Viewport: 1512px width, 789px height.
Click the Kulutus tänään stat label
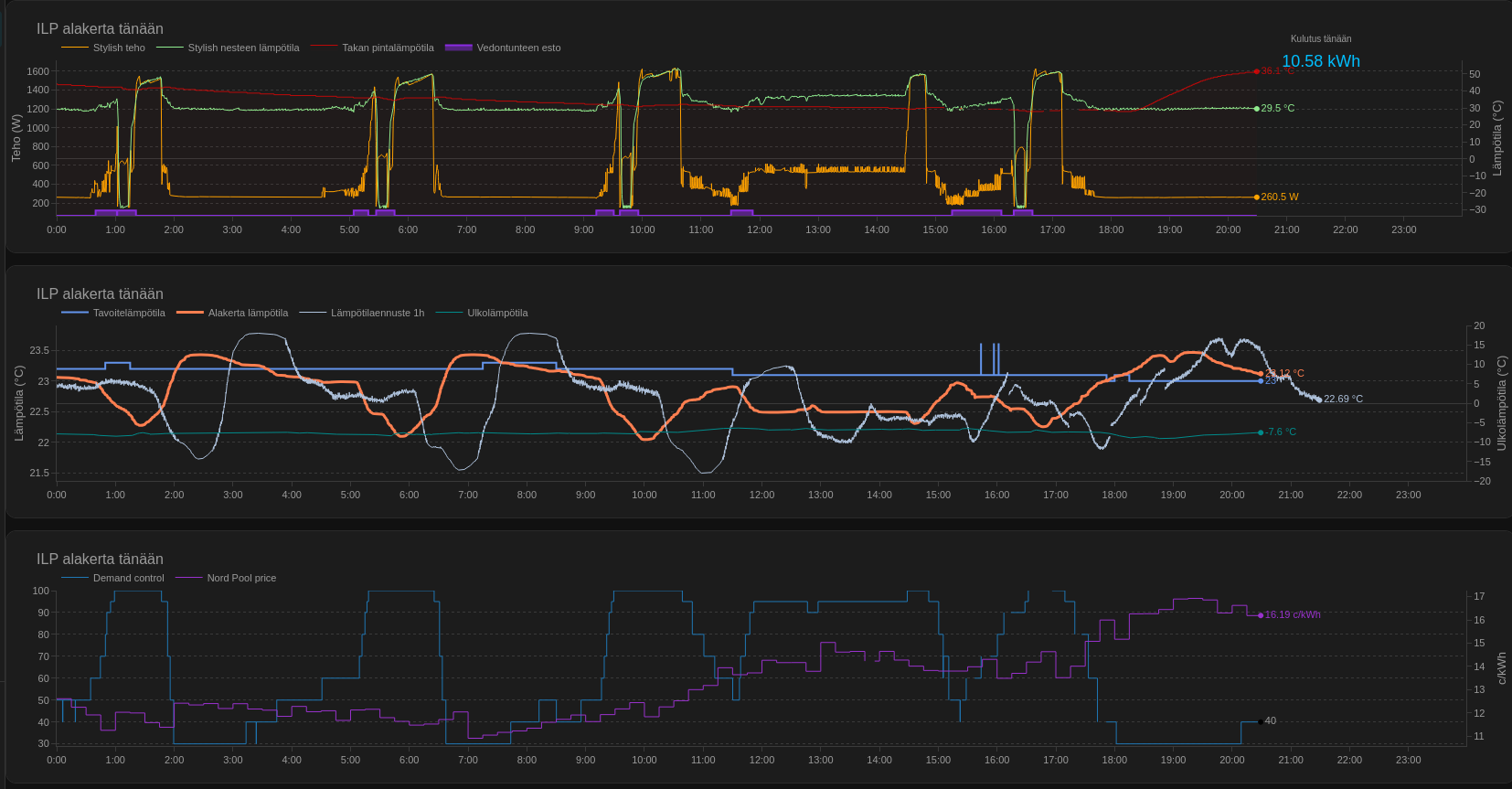(1320, 38)
